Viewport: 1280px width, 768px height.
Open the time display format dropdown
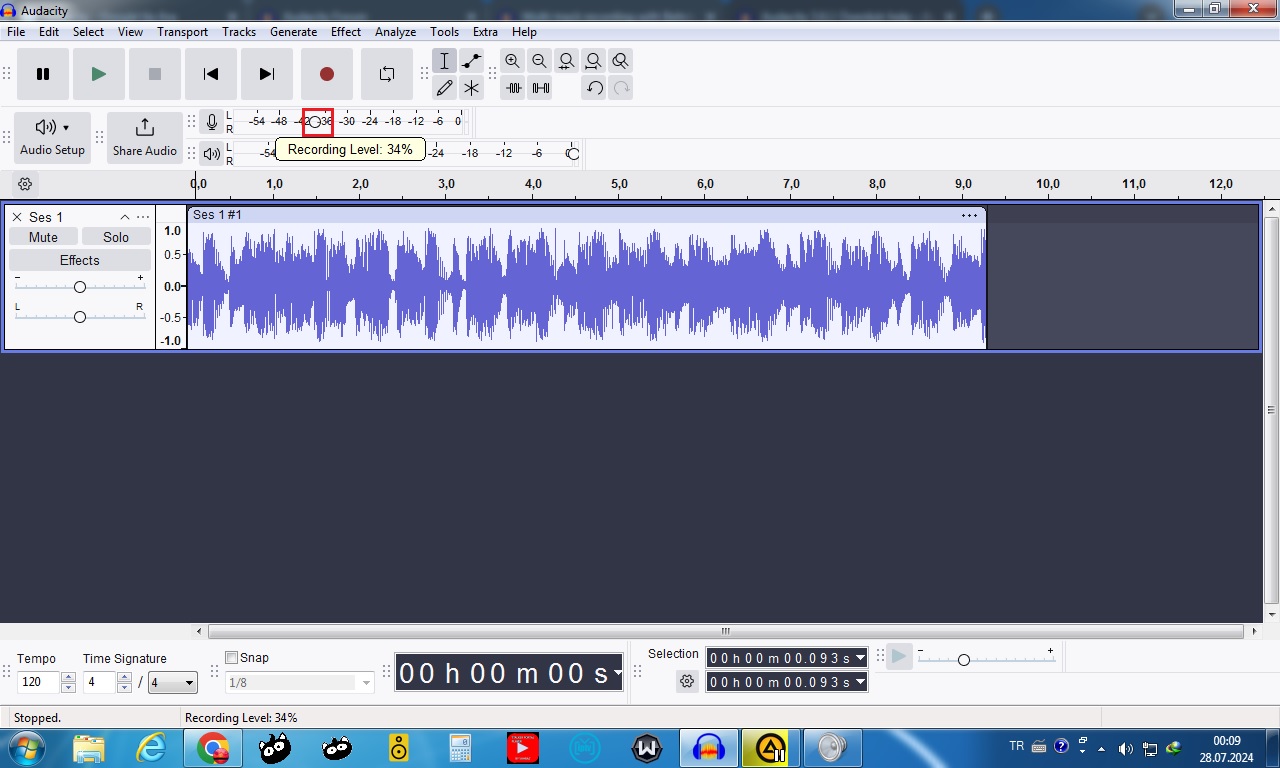(x=618, y=673)
